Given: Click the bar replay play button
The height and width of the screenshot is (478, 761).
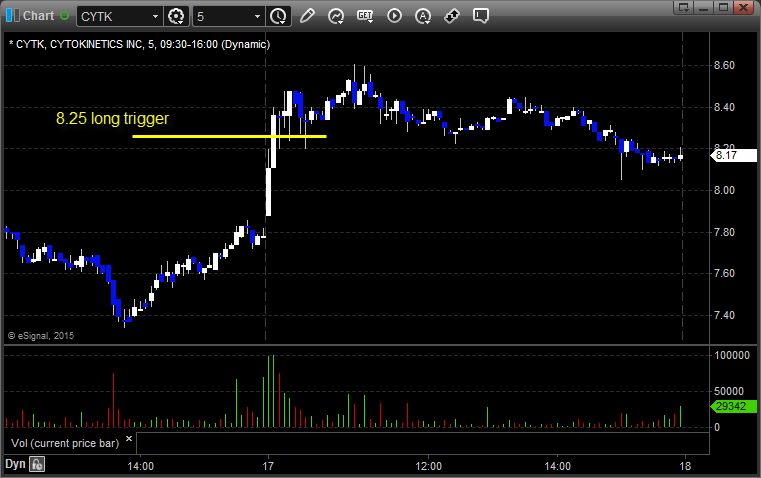Looking at the screenshot, I should click(394, 16).
